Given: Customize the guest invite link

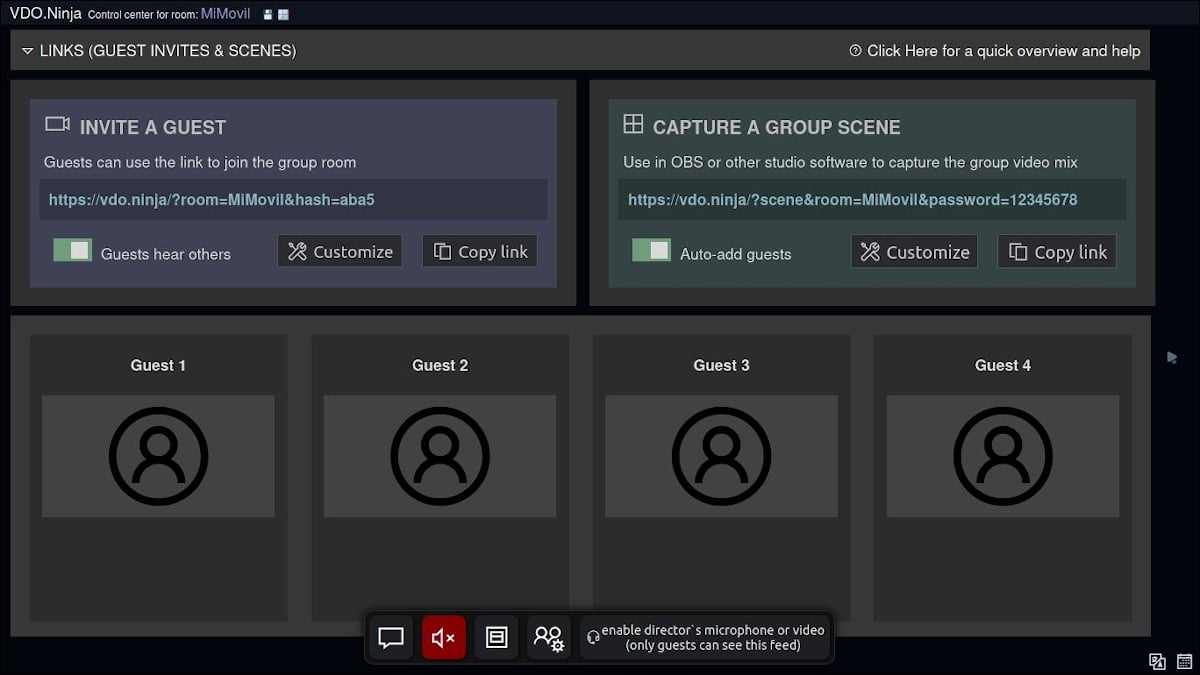Looking at the screenshot, I should [339, 250].
